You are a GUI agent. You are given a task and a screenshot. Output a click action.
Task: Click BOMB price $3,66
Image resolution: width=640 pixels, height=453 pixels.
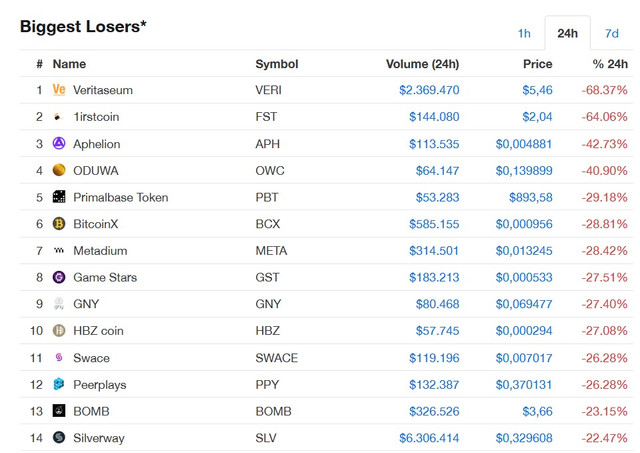pos(538,411)
